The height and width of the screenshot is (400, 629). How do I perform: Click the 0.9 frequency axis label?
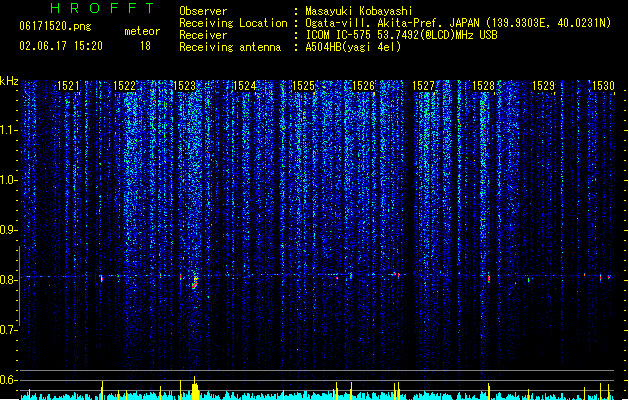(x=8, y=230)
